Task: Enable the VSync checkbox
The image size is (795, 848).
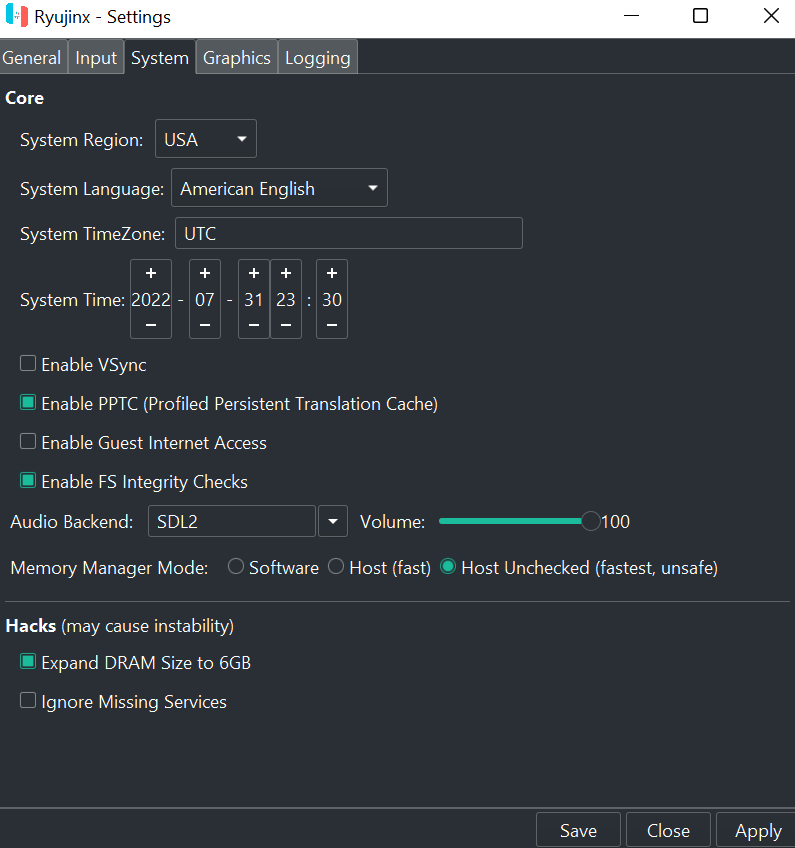Action: point(28,363)
